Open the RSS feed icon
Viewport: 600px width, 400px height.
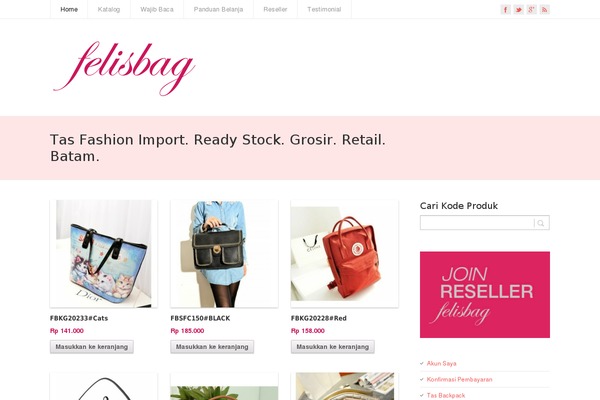pos(545,10)
